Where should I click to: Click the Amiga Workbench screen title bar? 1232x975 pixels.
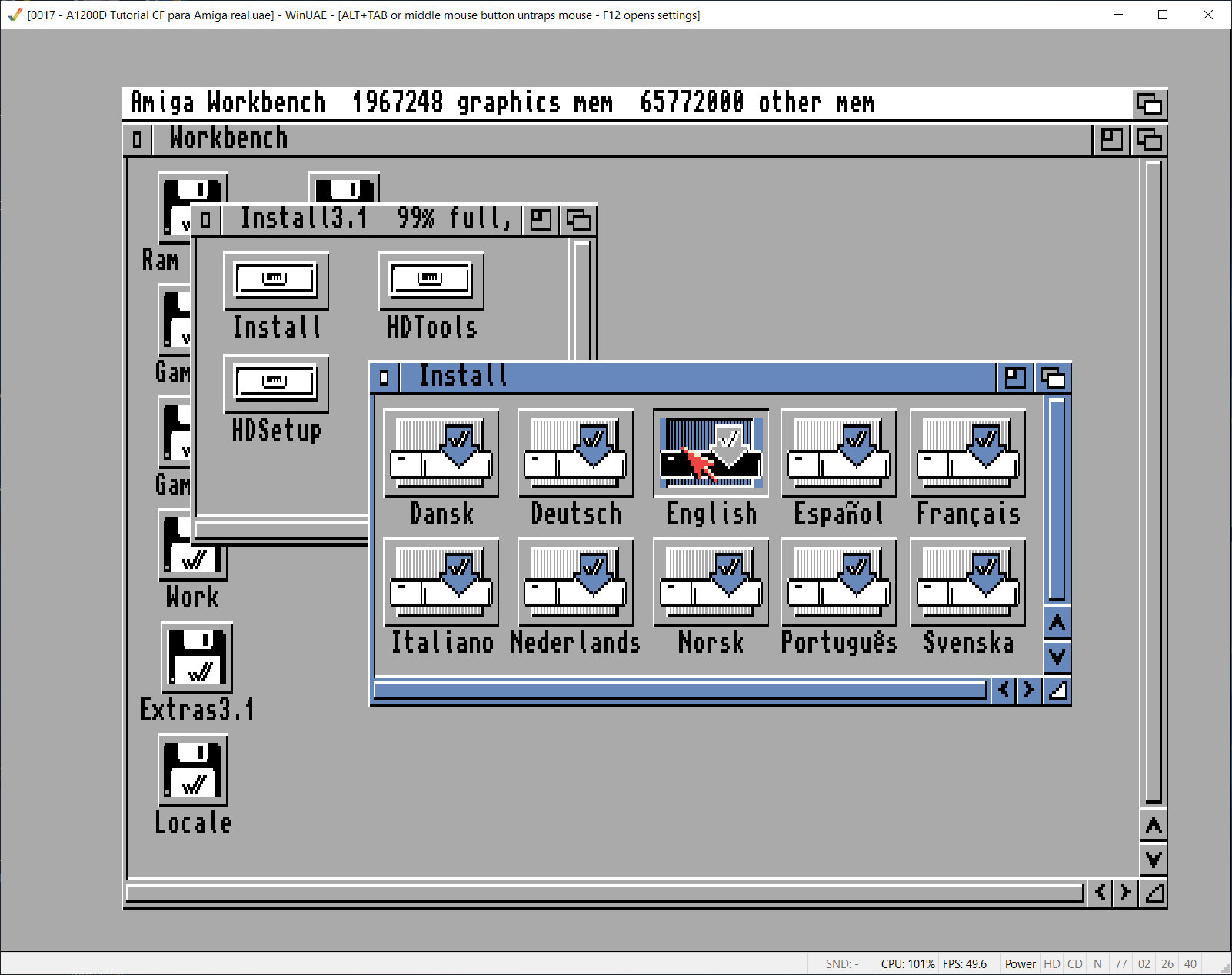(x=627, y=103)
